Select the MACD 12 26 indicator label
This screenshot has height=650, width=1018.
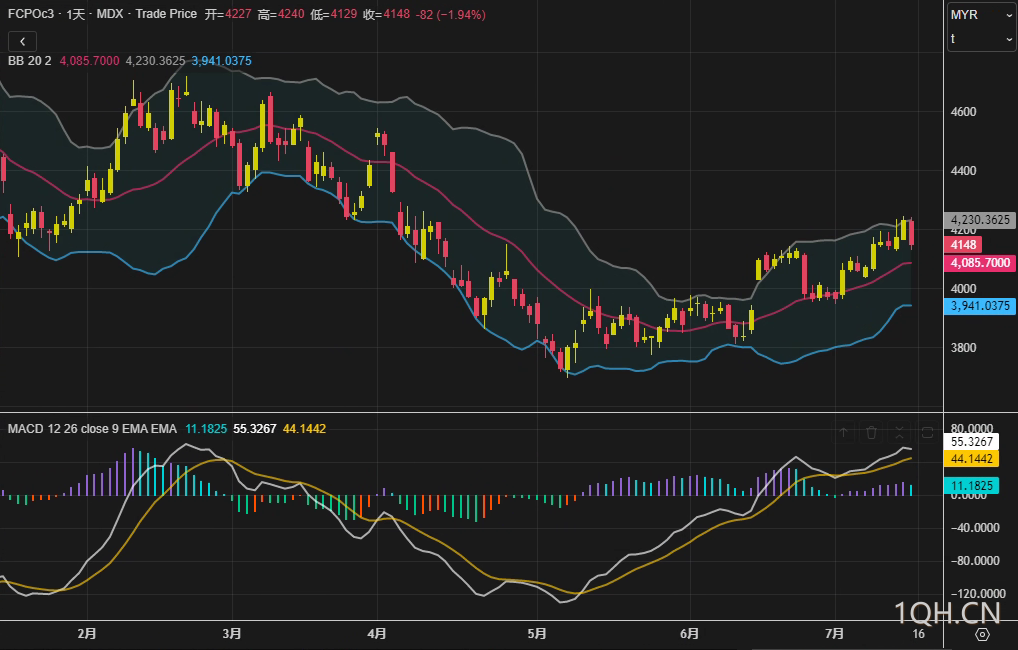(92, 429)
